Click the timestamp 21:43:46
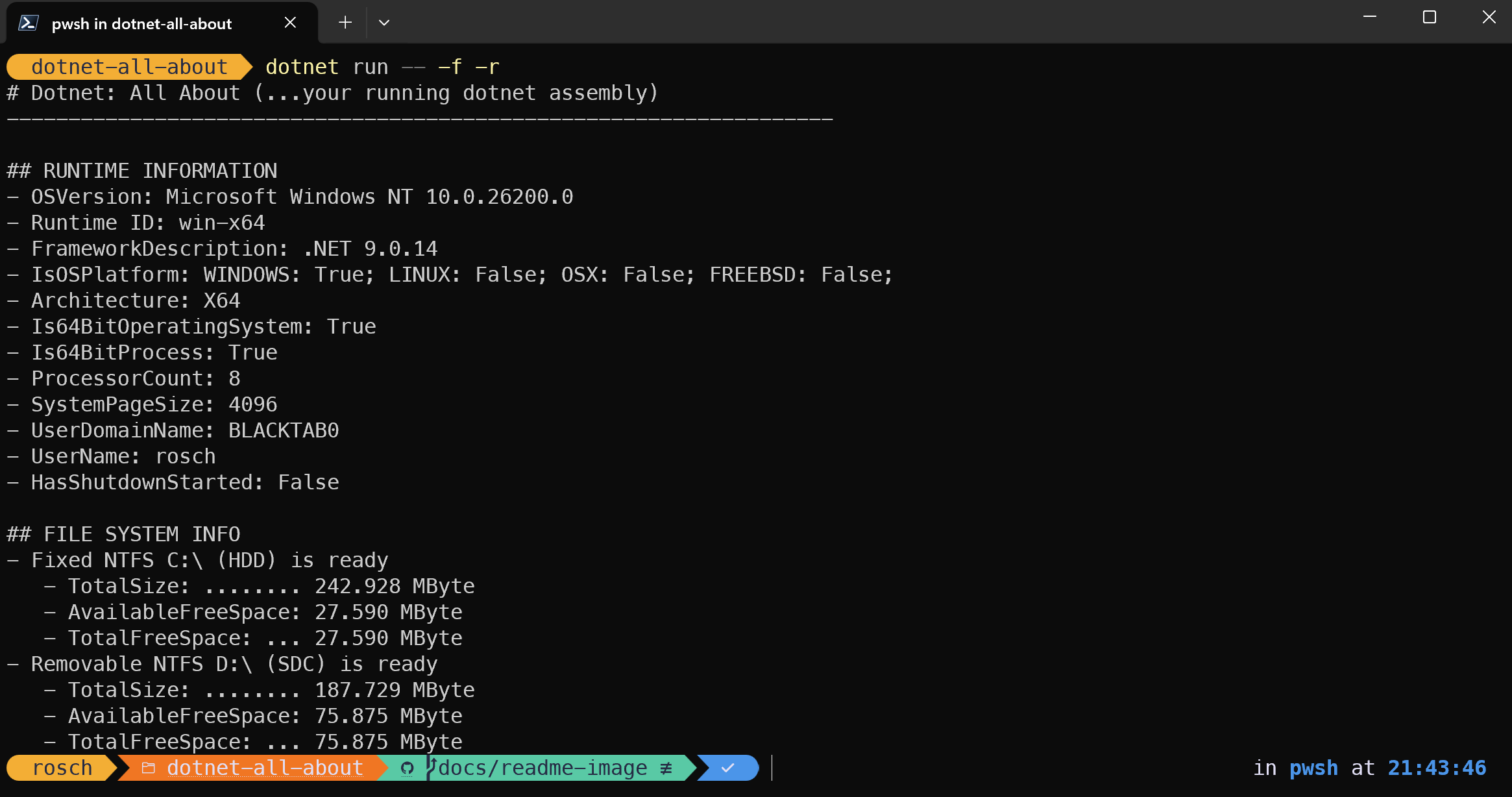 [x=1436, y=768]
